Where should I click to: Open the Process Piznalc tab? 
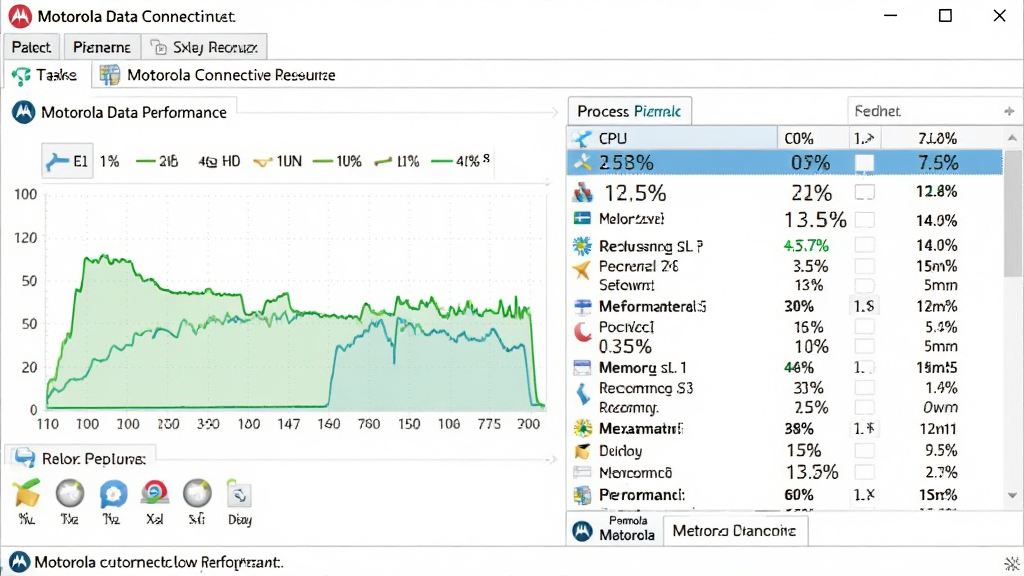click(x=629, y=111)
